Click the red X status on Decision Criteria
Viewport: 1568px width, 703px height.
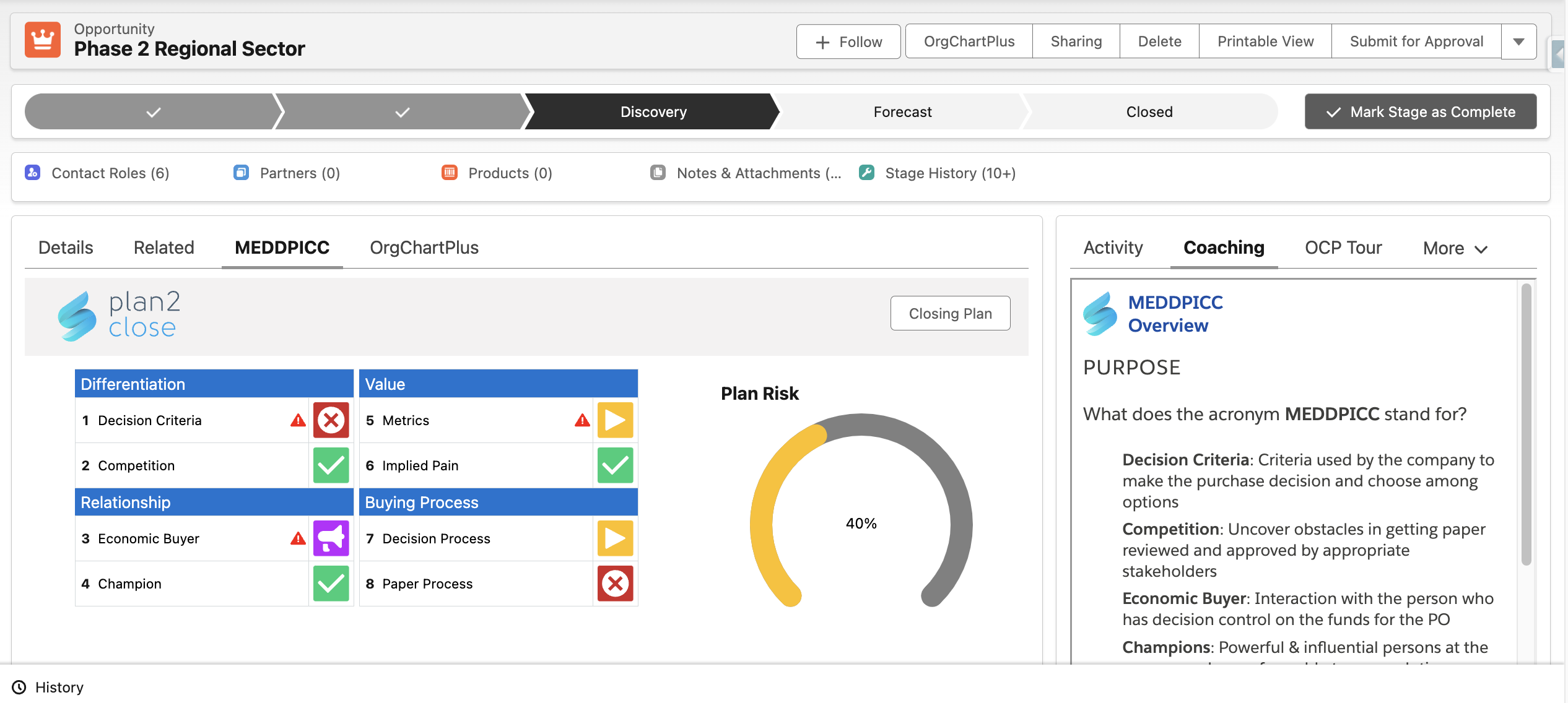click(x=331, y=420)
